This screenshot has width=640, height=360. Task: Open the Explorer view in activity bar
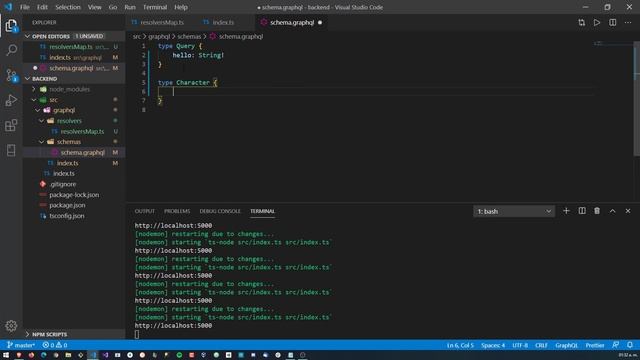coord(11,26)
